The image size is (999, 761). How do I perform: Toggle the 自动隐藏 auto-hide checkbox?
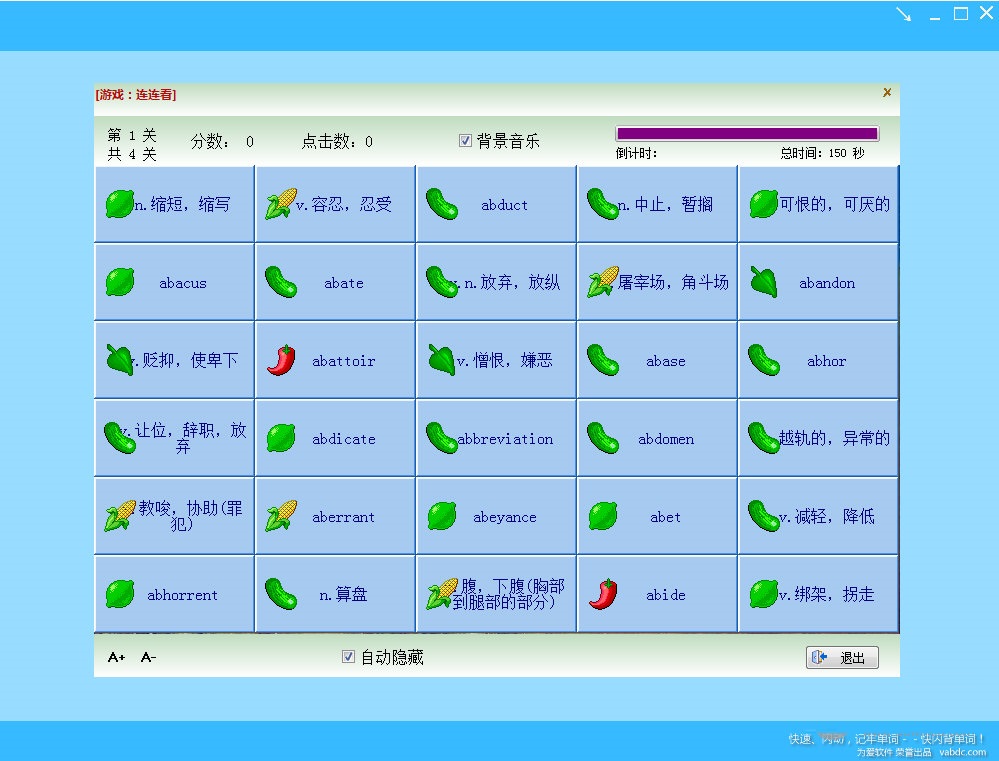click(x=348, y=656)
